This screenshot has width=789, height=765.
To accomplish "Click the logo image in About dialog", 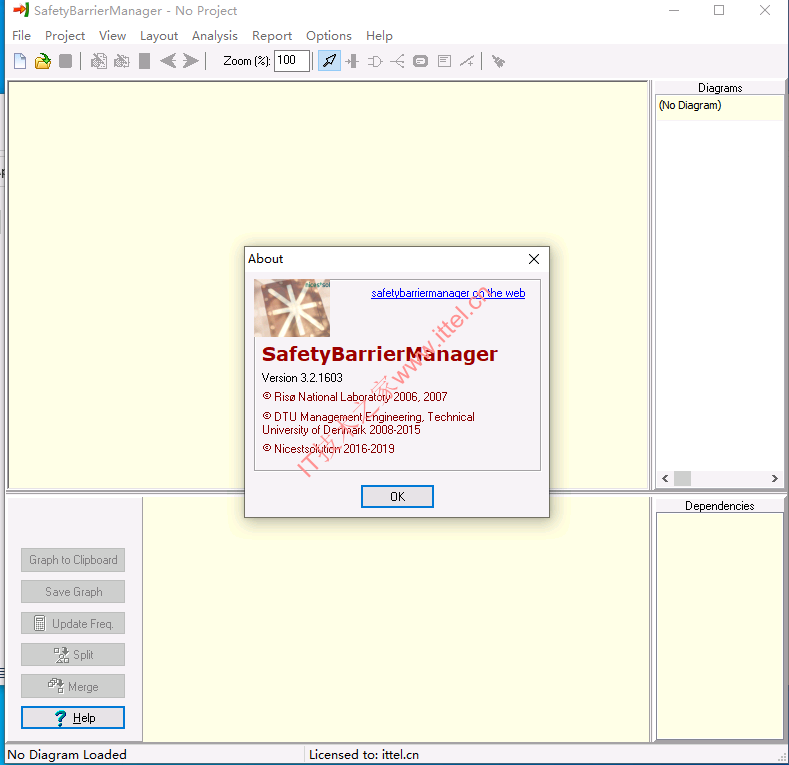I will (x=292, y=308).
